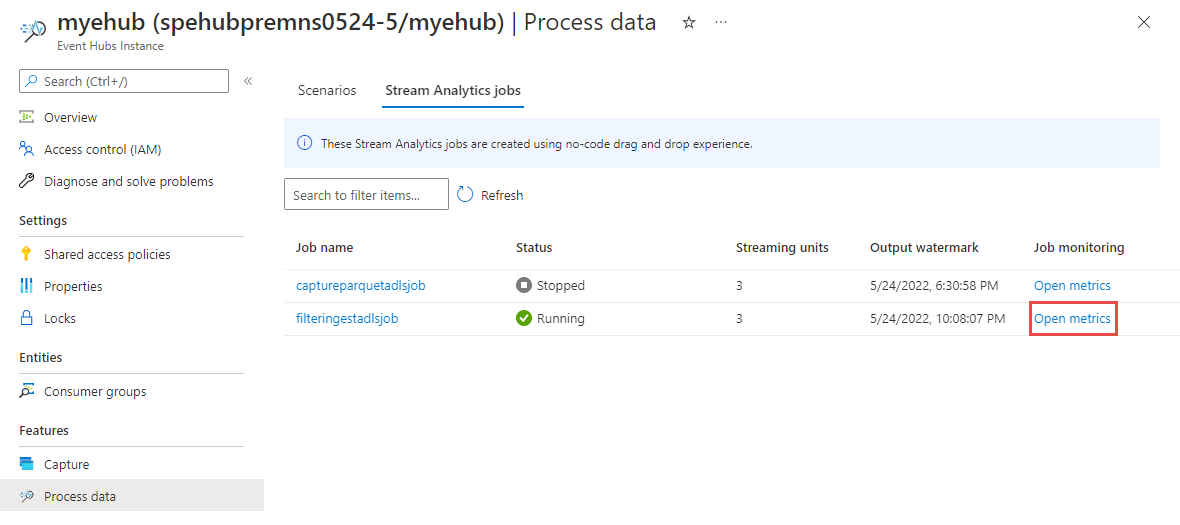Click the Search to filter items field
The height and width of the screenshot is (525, 1180).
366,195
